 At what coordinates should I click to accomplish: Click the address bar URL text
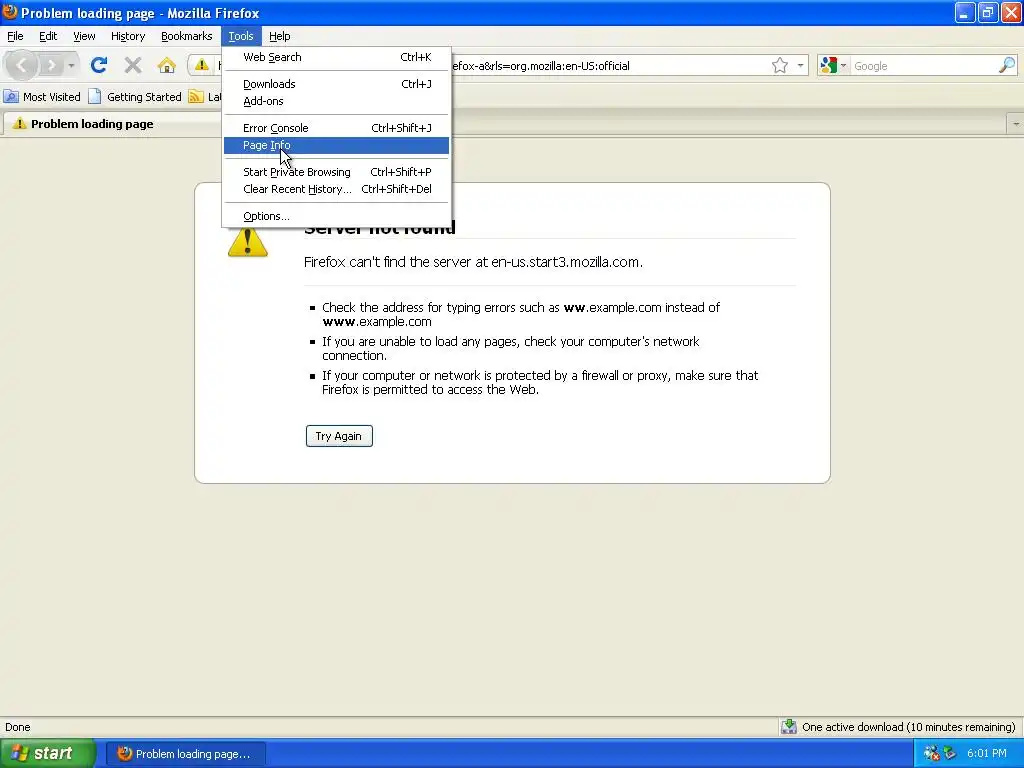coord(541,65)
